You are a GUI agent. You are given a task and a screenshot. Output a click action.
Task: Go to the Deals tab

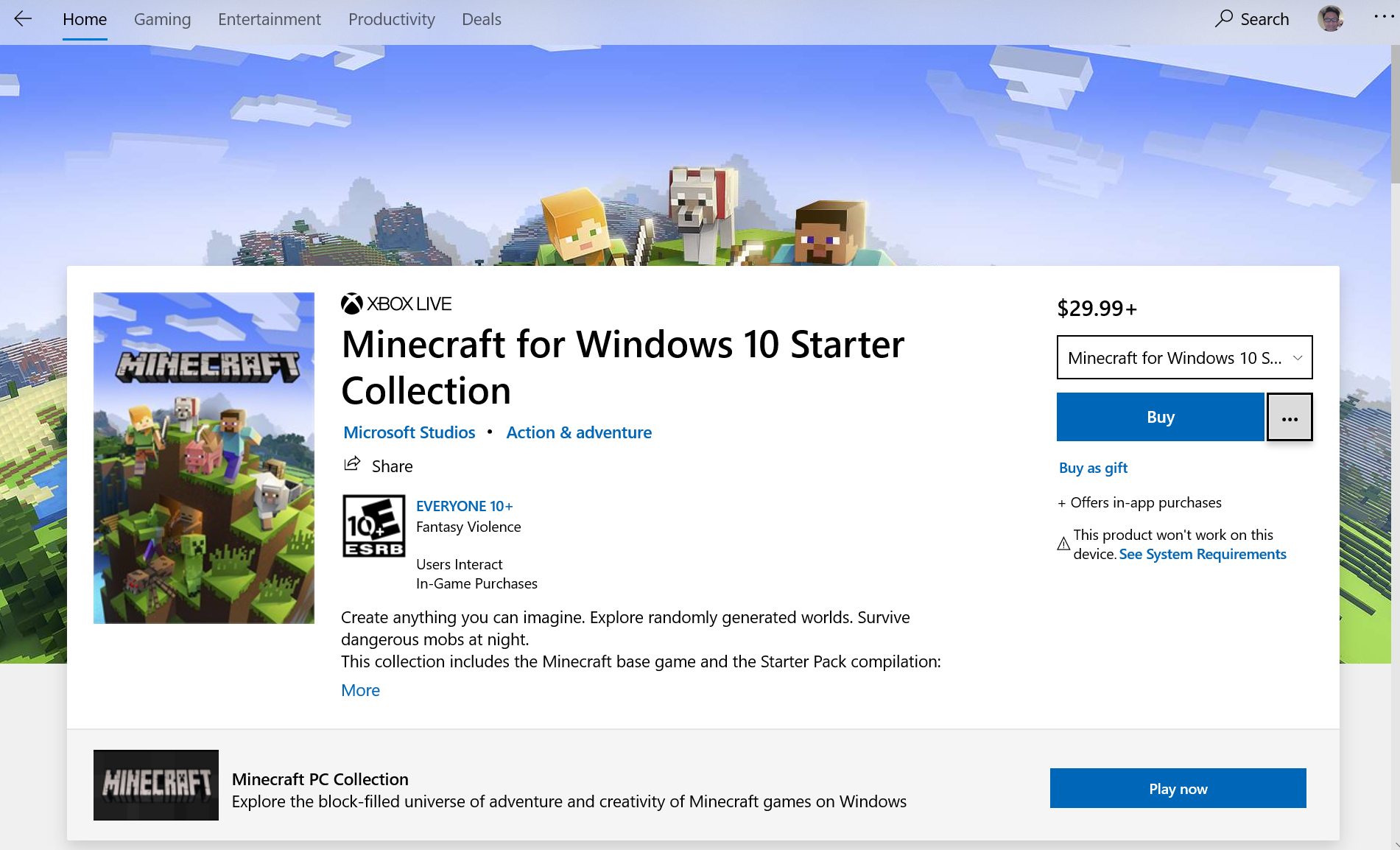[x=482, y=19]
